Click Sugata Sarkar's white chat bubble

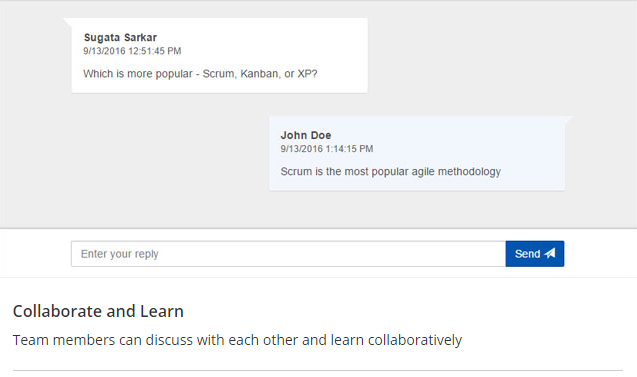[220, 55]
